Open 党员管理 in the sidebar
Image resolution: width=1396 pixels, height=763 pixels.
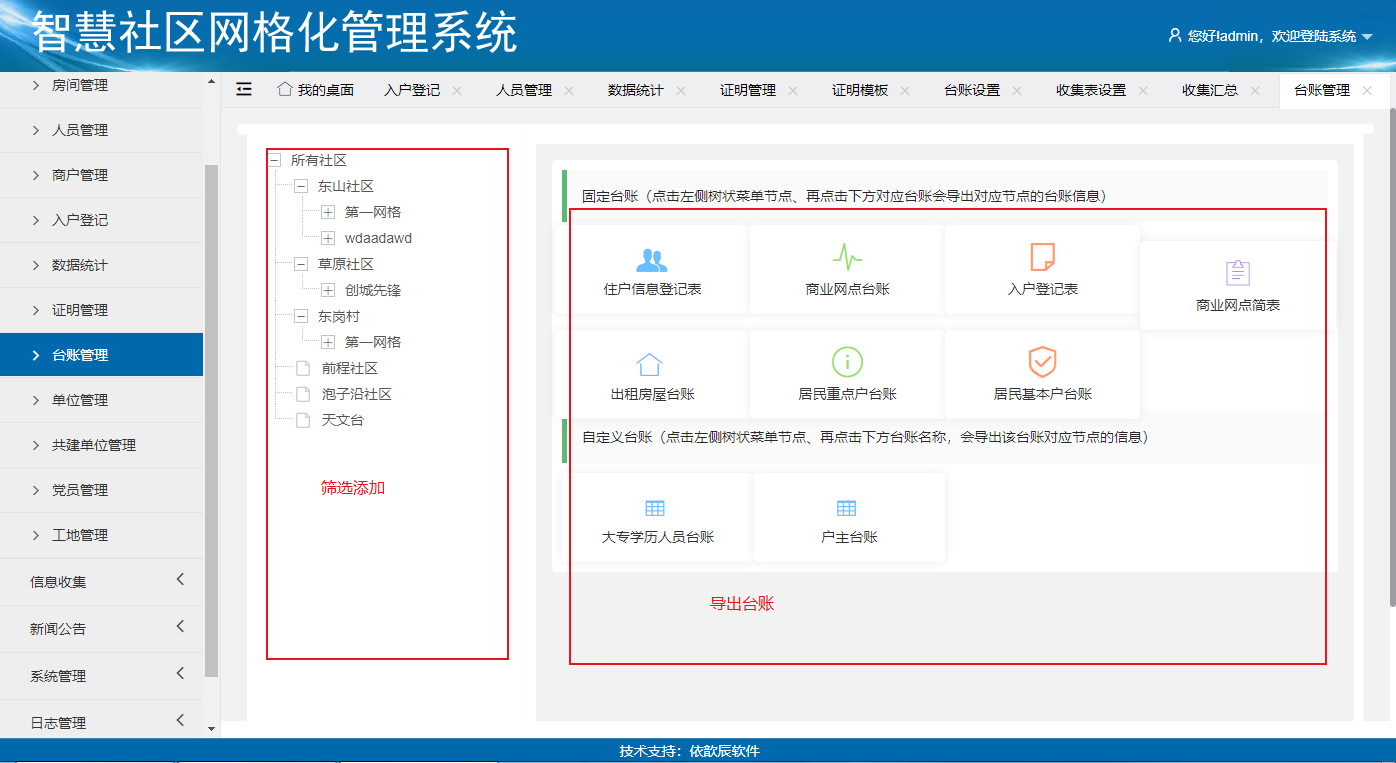click(80, 490)
